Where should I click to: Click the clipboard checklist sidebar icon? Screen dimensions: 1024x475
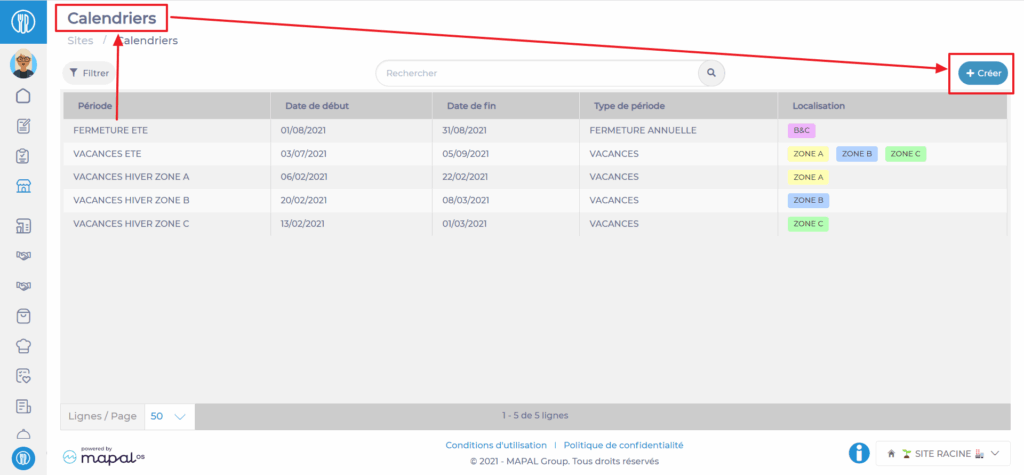coord(23,156)
